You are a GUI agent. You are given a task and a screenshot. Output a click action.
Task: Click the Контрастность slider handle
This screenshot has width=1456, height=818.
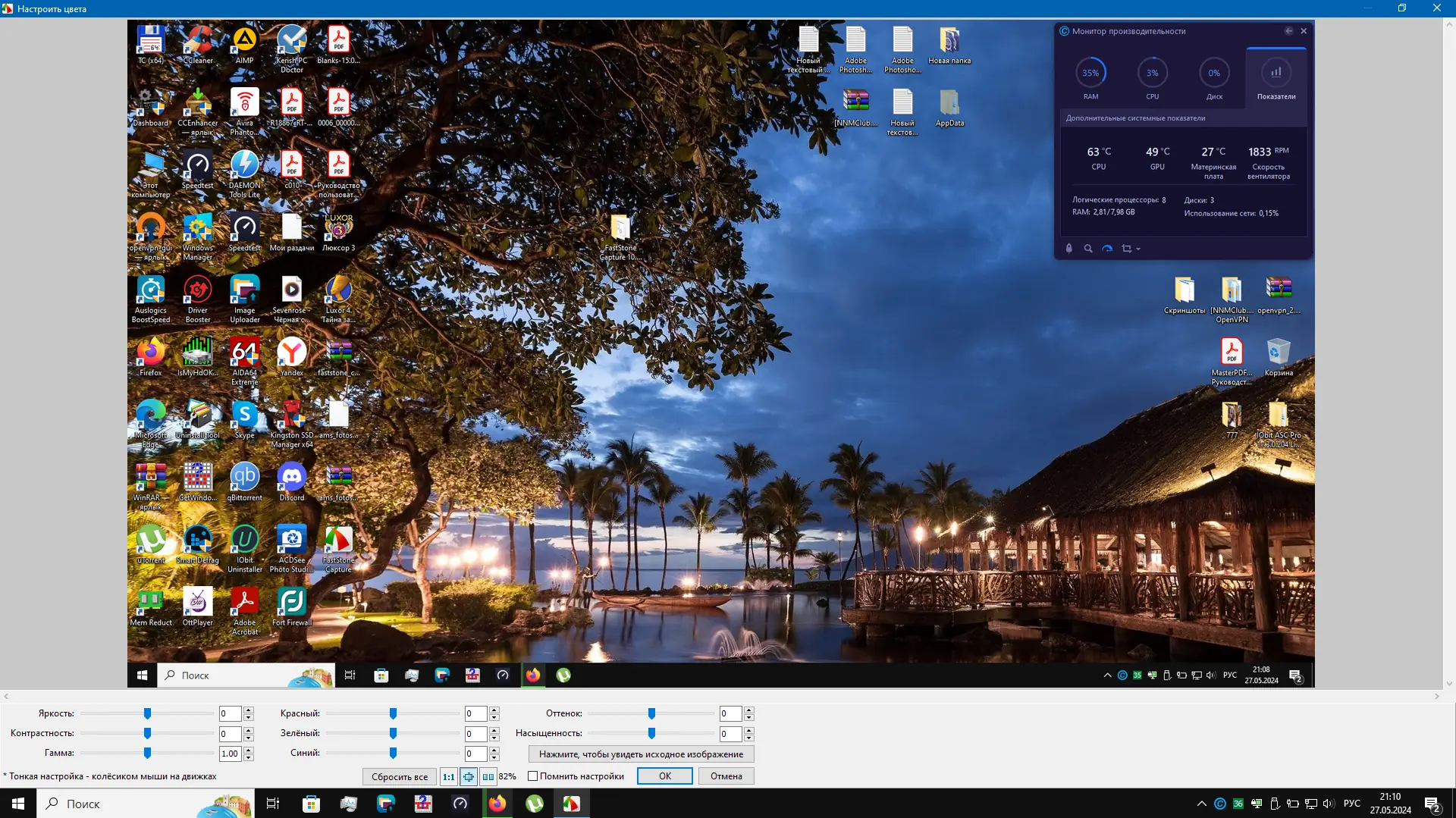click(x=148, y=733)
